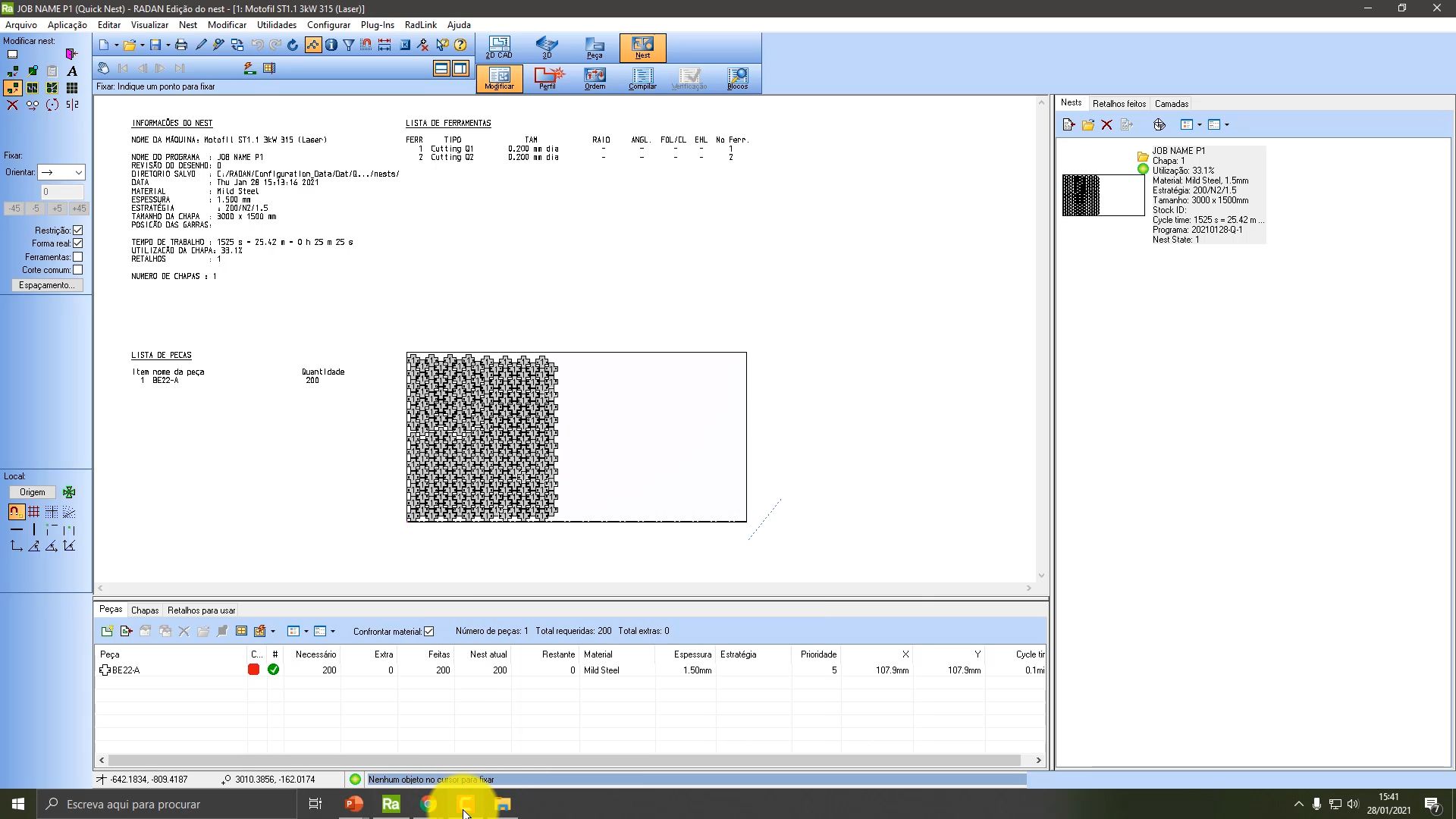Open the Plug-Ins menu
1456x819 pixels.
(378, 24)
